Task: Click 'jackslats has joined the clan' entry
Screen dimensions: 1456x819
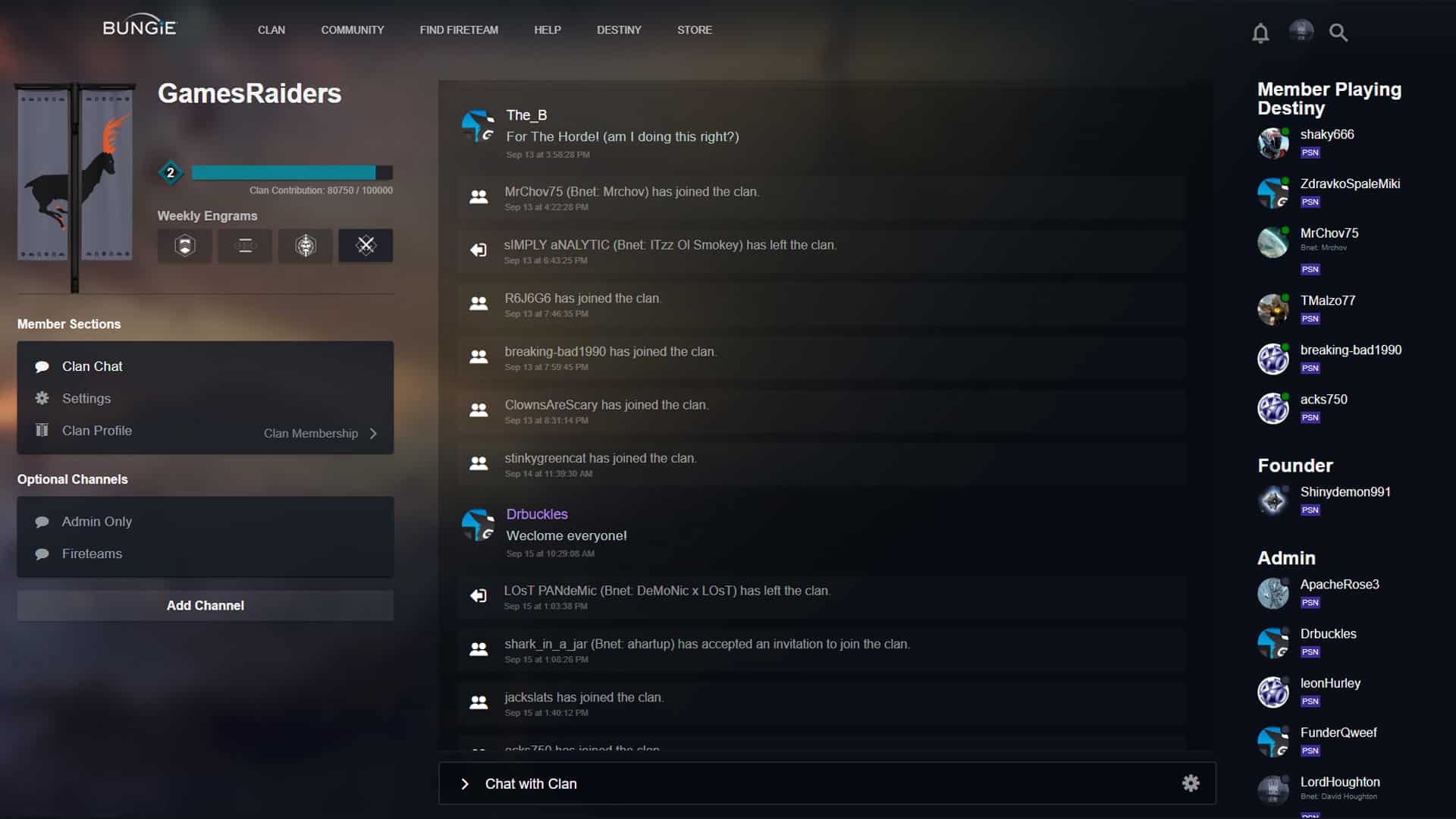Action: [x=821, y=703]
